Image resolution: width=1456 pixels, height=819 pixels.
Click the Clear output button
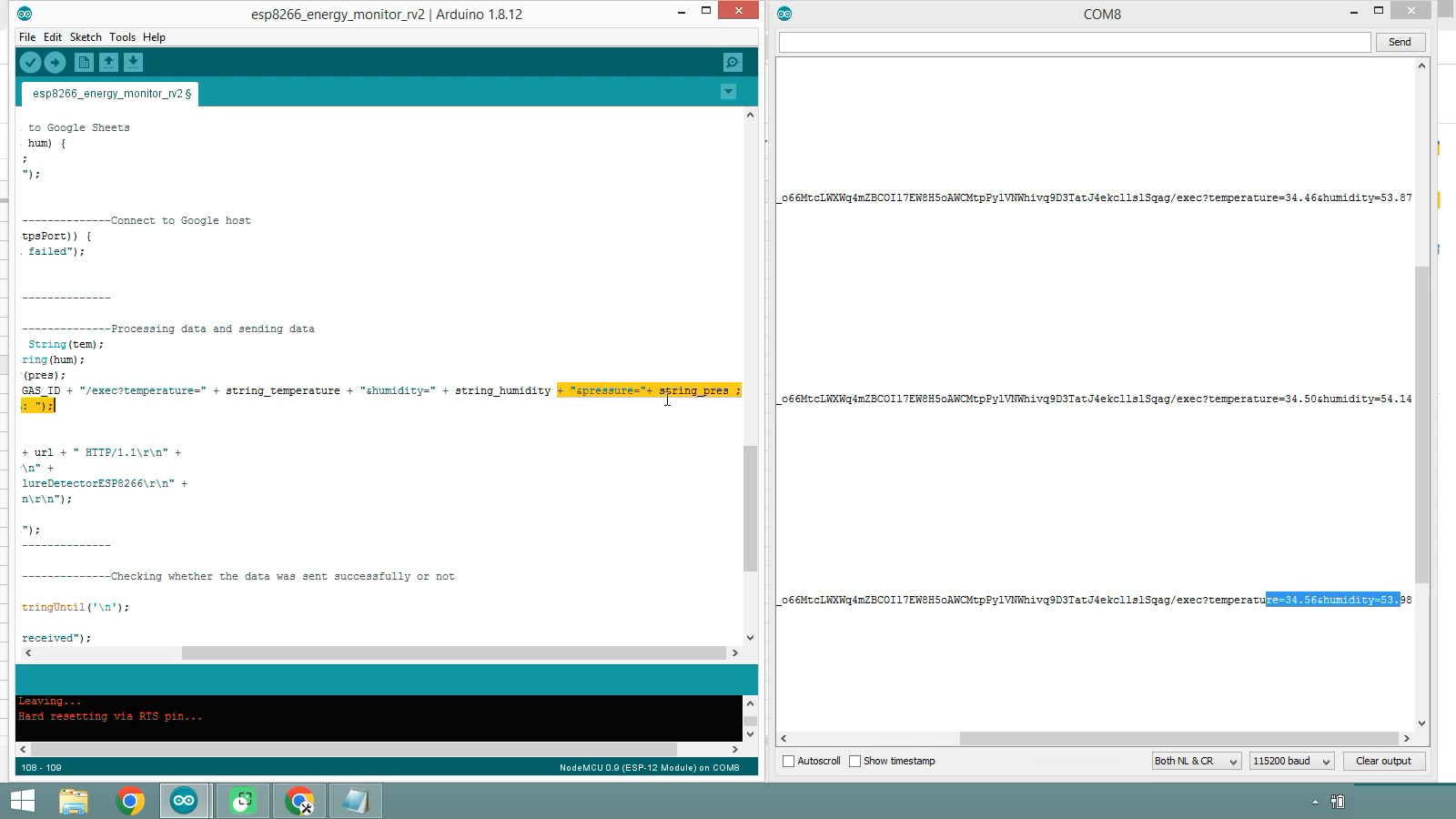tap(1383, 761)
